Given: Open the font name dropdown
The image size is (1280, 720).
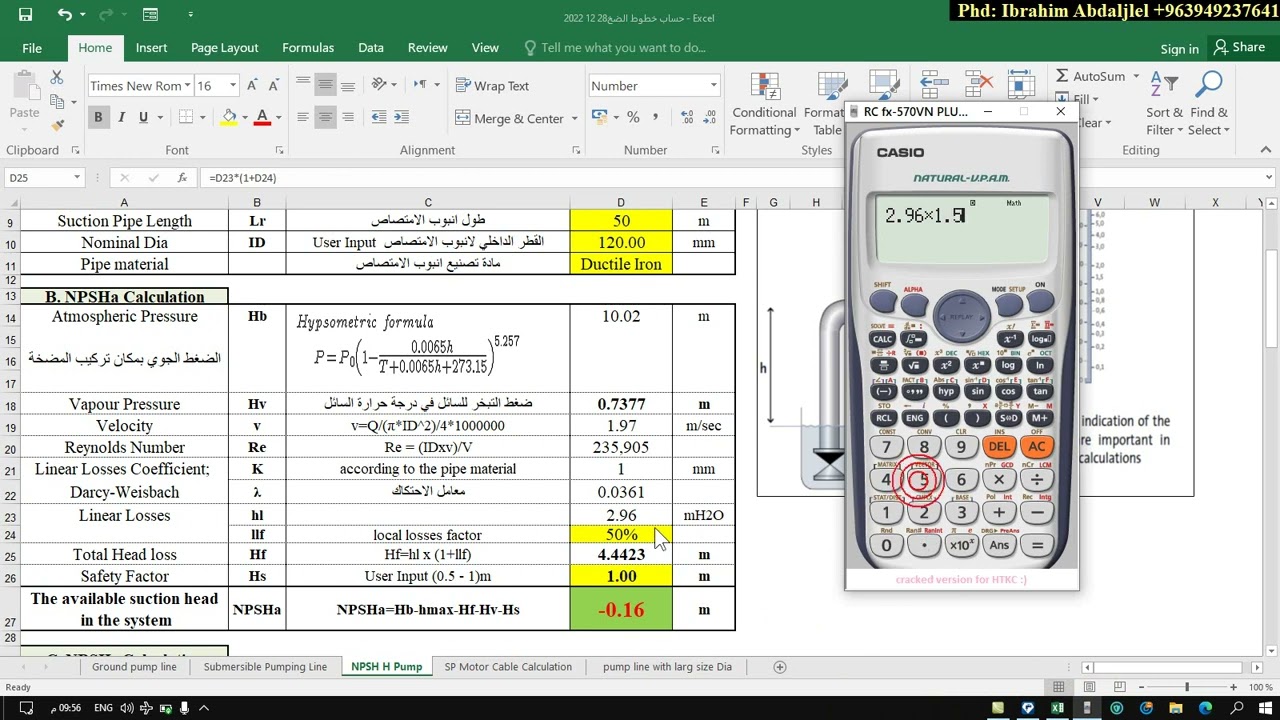Looking at the screenshot, I should (187, 86).
